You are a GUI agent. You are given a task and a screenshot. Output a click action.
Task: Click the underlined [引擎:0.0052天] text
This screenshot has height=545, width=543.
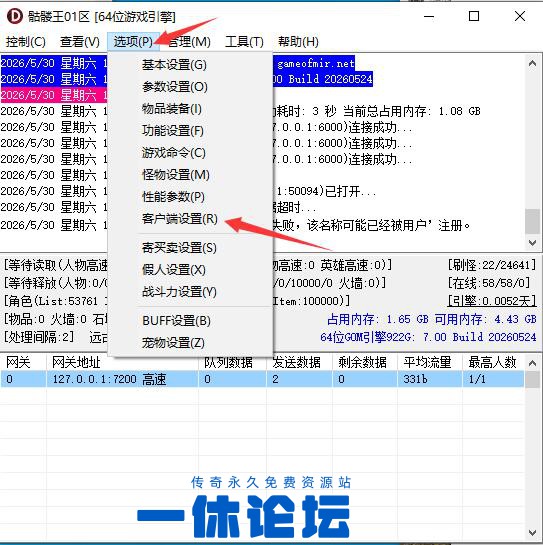click(492, 301)
